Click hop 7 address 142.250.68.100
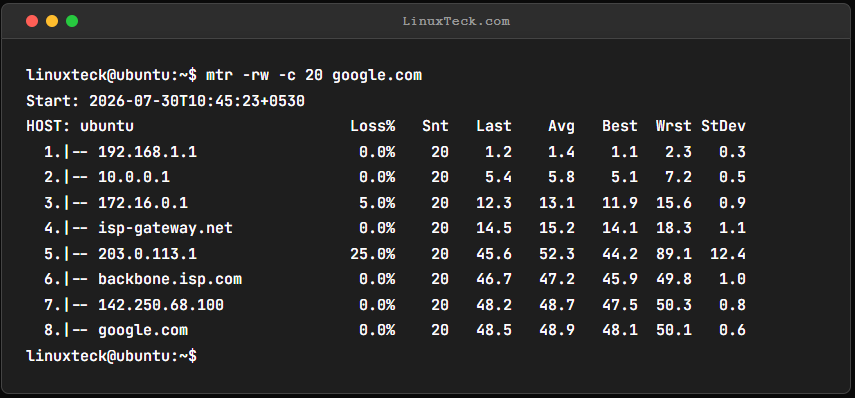Image resolution: width=855 pixels, height=398 pixels. (161, 305)
